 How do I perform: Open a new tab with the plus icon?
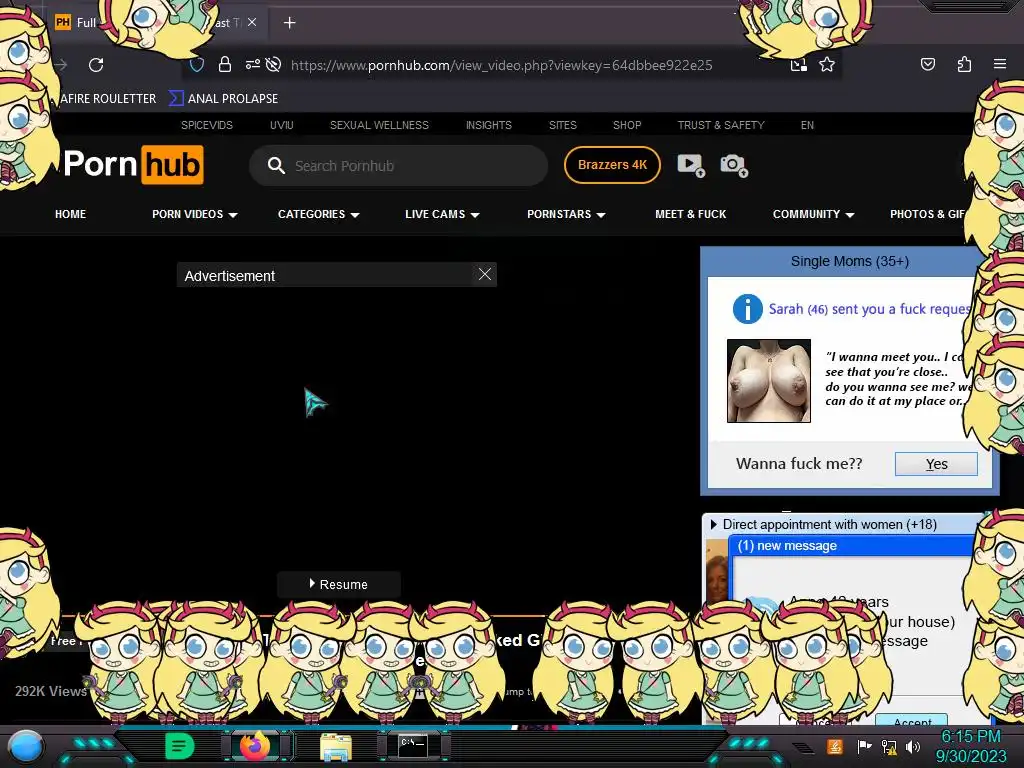pos(289,23)
